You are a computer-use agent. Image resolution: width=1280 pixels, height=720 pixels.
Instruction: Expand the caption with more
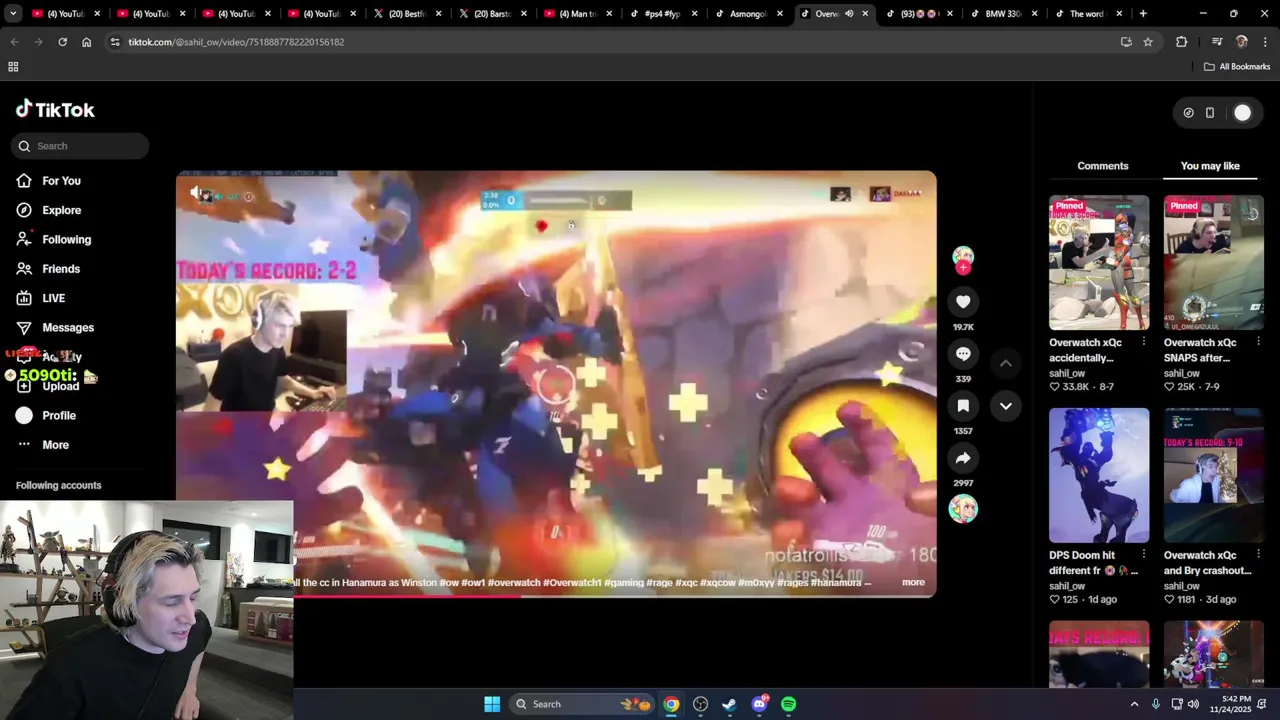pyautogui.click(x=913, y=582)
